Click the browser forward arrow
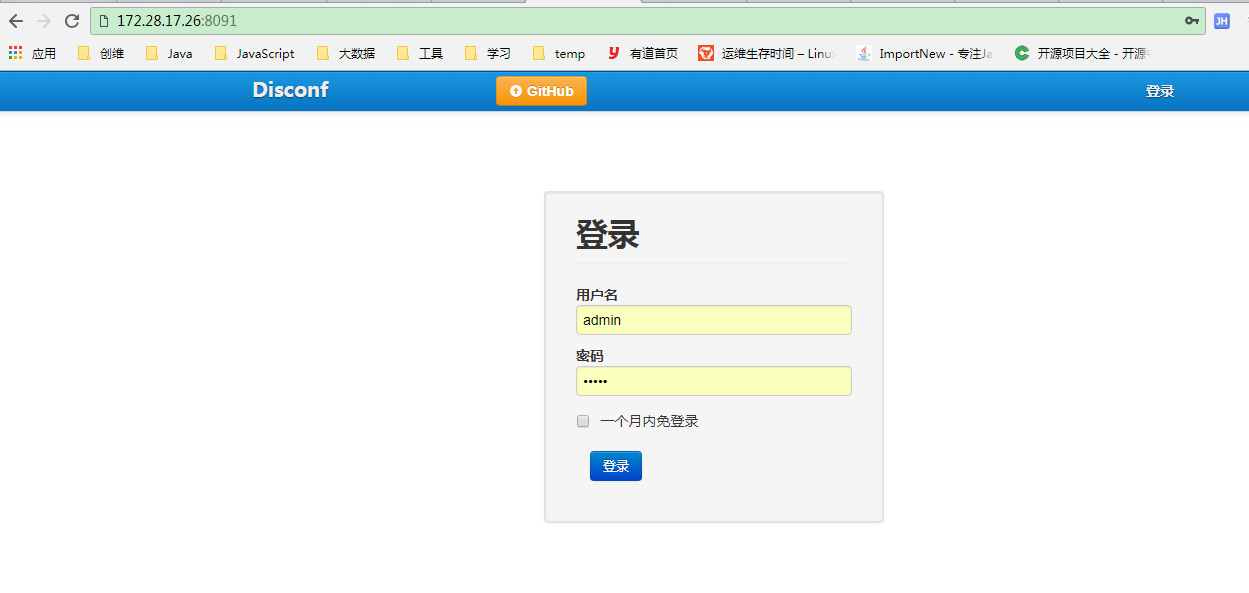1249x593 pixels. pos(43,21)
